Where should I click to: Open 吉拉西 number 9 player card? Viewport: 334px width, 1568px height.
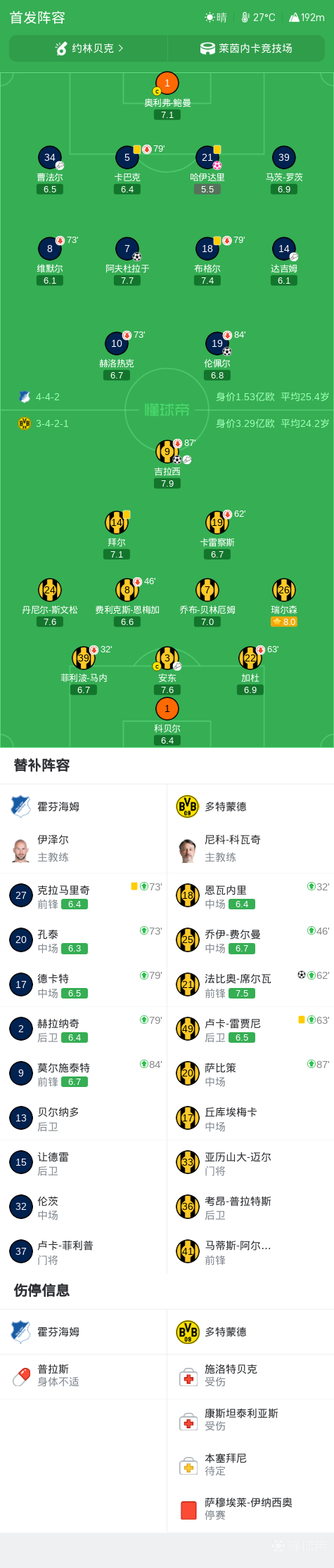point(167,452)
